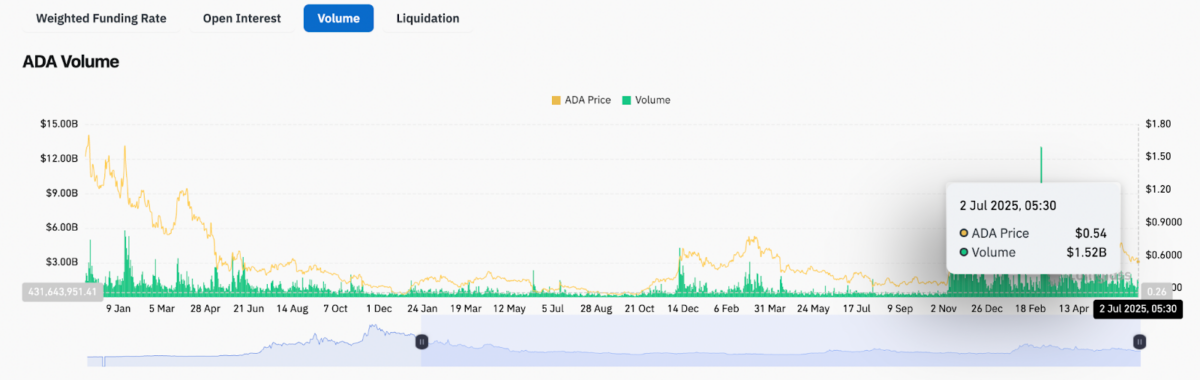The image size is (1200, 380).
Task: Click the 19 Mar date label
Action: 465,309
